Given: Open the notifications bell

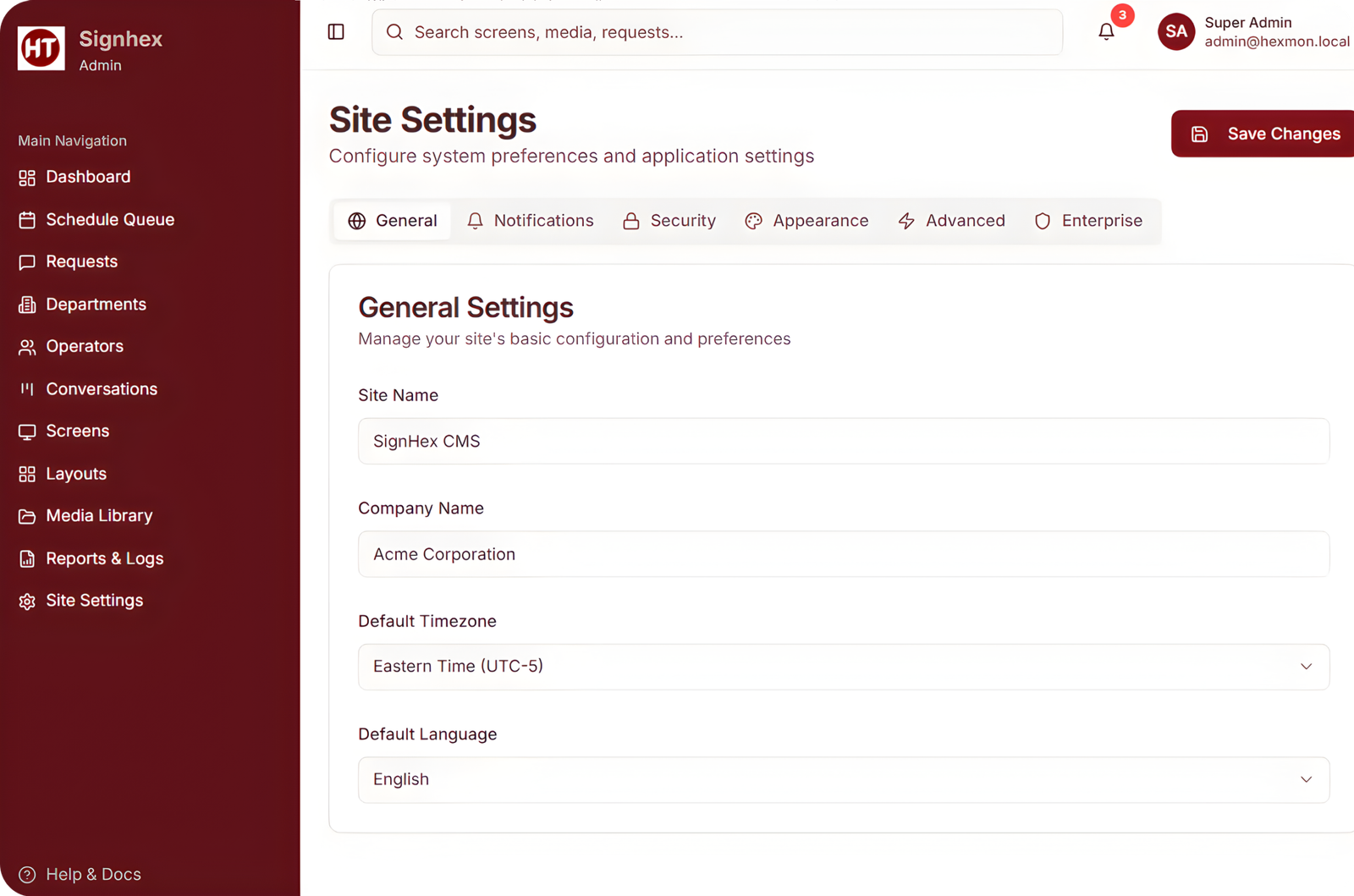Looking at the screenshot, I should [1106, 32].
